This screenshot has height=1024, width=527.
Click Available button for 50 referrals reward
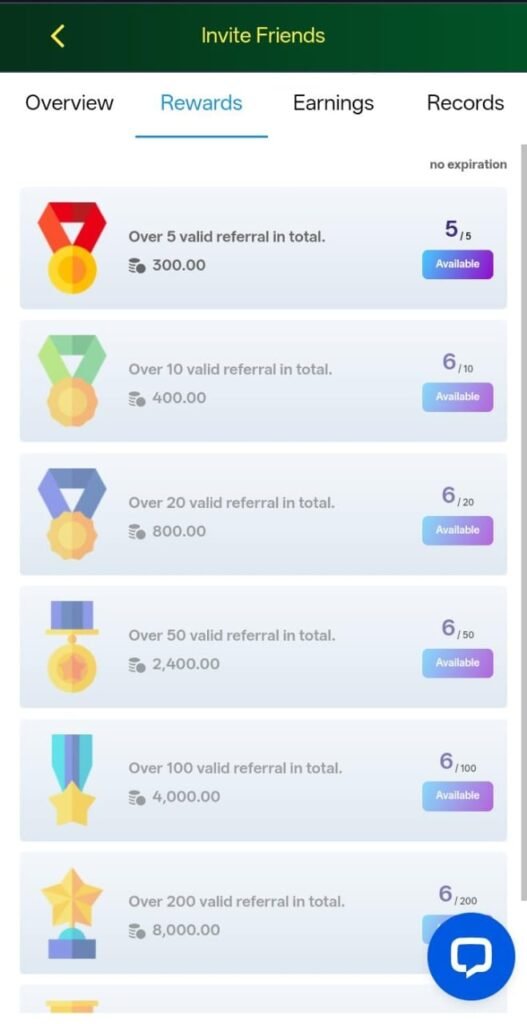coord(457,663)
